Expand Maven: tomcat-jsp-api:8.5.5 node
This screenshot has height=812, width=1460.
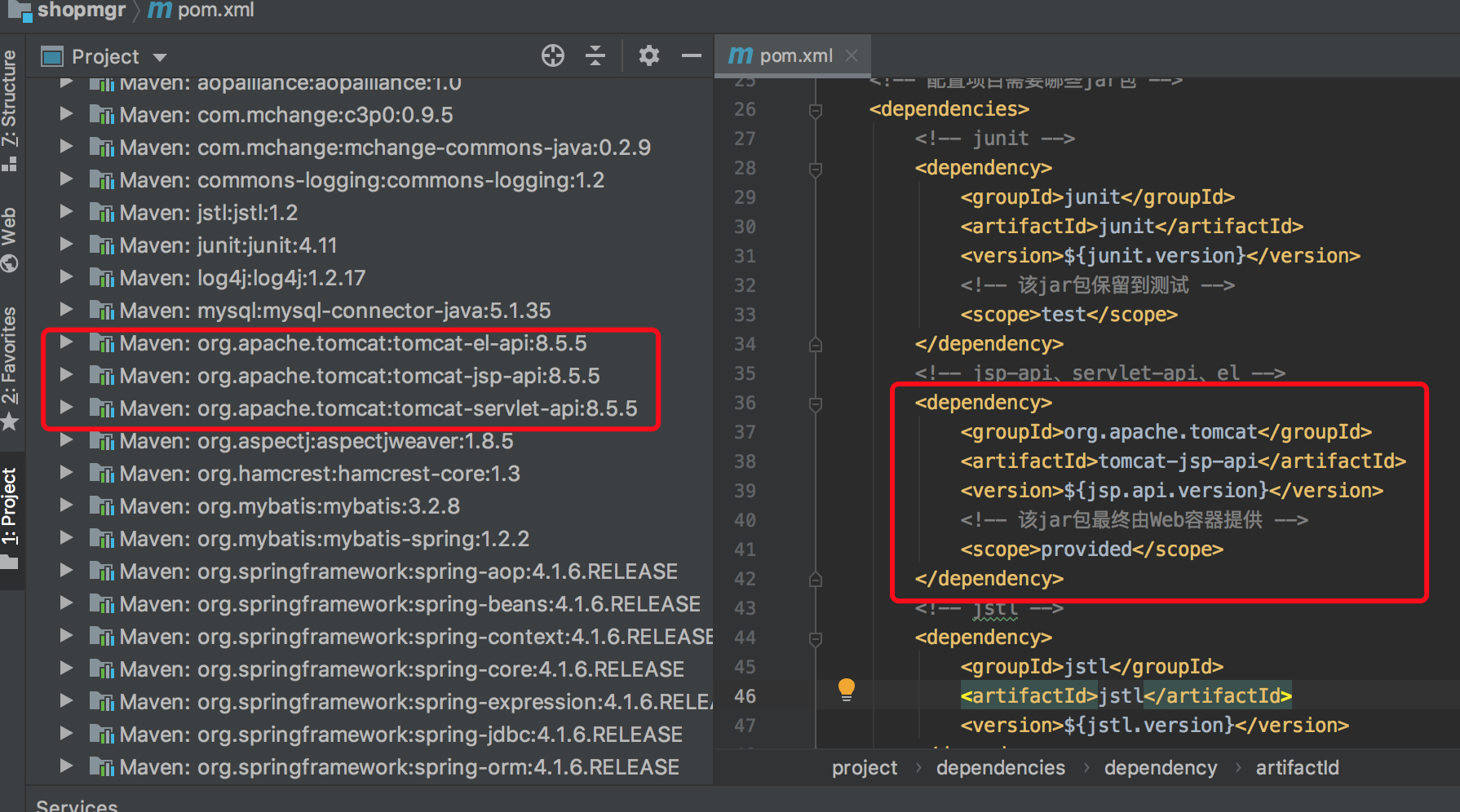pyautogui.click(x=67, y=375)
